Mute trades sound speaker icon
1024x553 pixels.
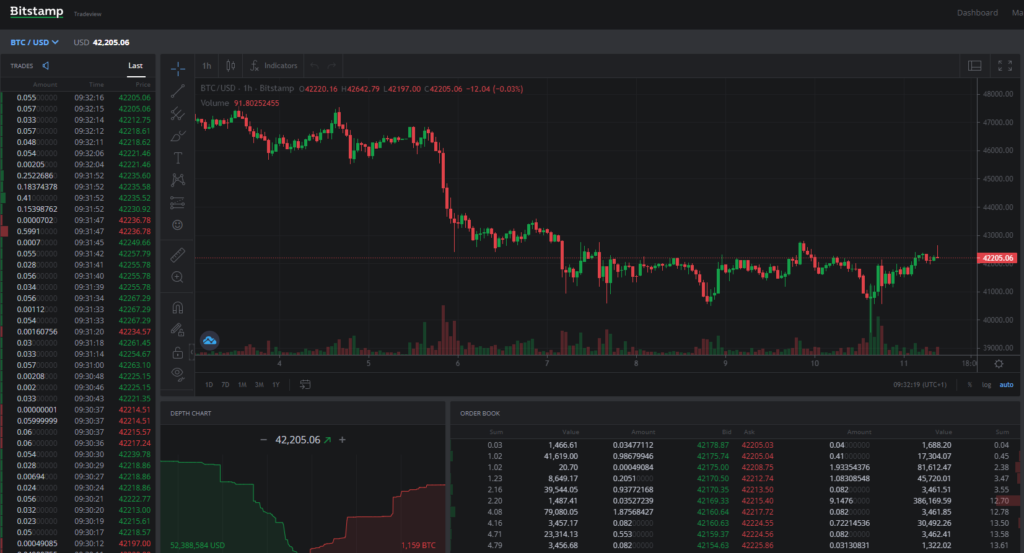(46, 65)
